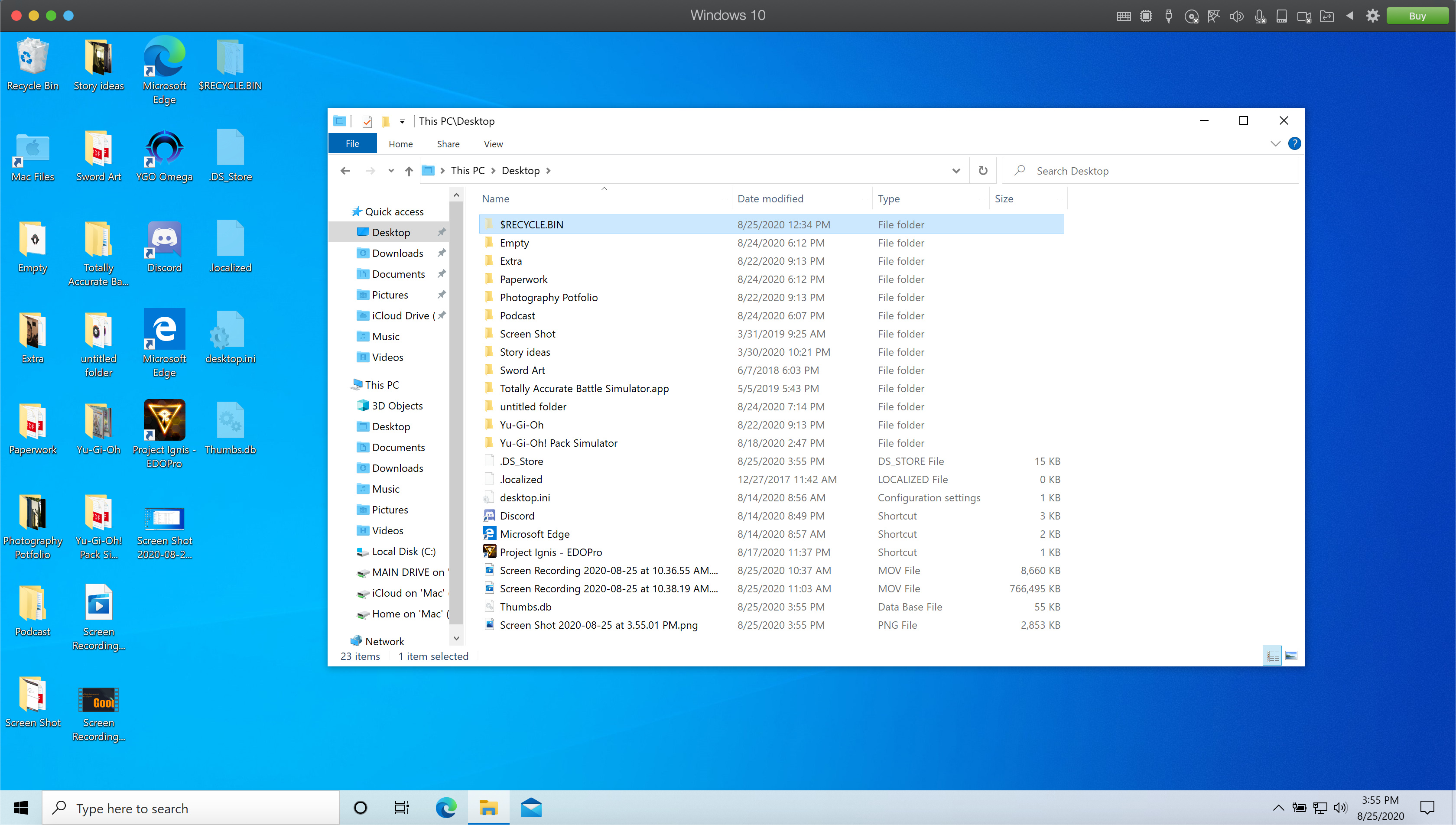Screen dimensions: 1456x825
Task: Open Recent locations dropdown arrow
Action: [391, 171]
